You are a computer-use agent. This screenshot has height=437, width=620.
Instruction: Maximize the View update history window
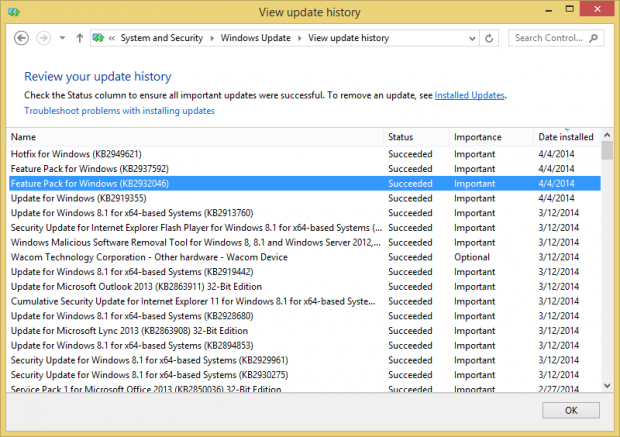click(x=569, y=9)
